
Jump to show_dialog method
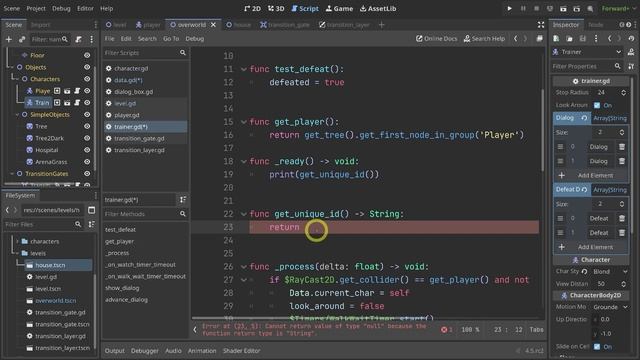pyautogui.click(x=122, y=288)
